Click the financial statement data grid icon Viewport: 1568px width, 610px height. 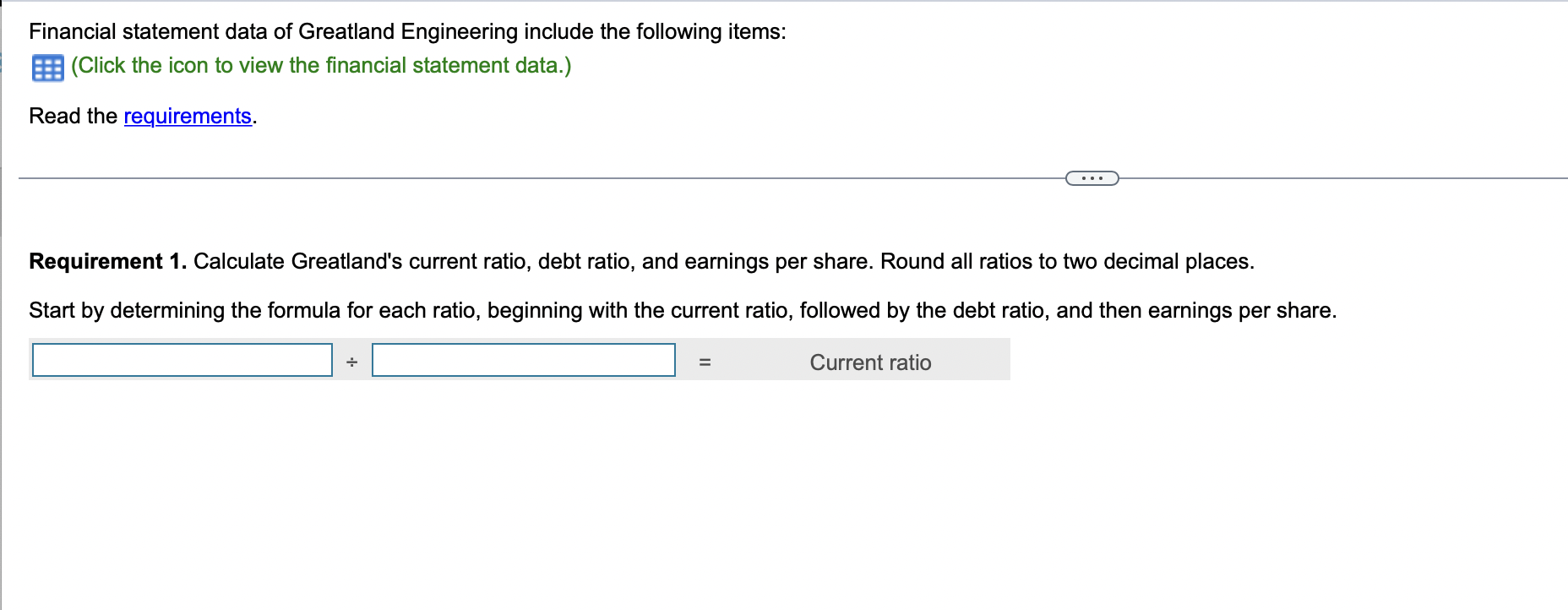click(46, 67)
